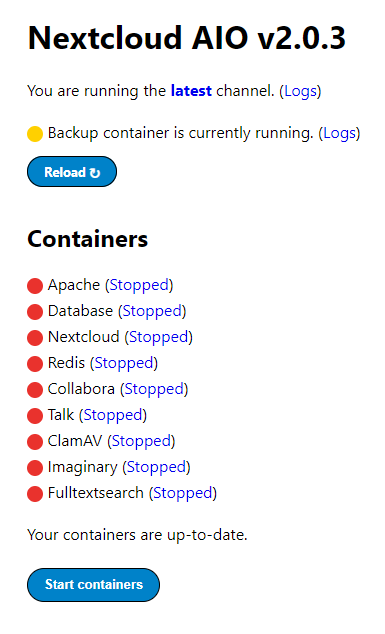Screen dimensions: 385x634
Task: Click the red status dot beside Apache
Action: (x=35, y=286)
